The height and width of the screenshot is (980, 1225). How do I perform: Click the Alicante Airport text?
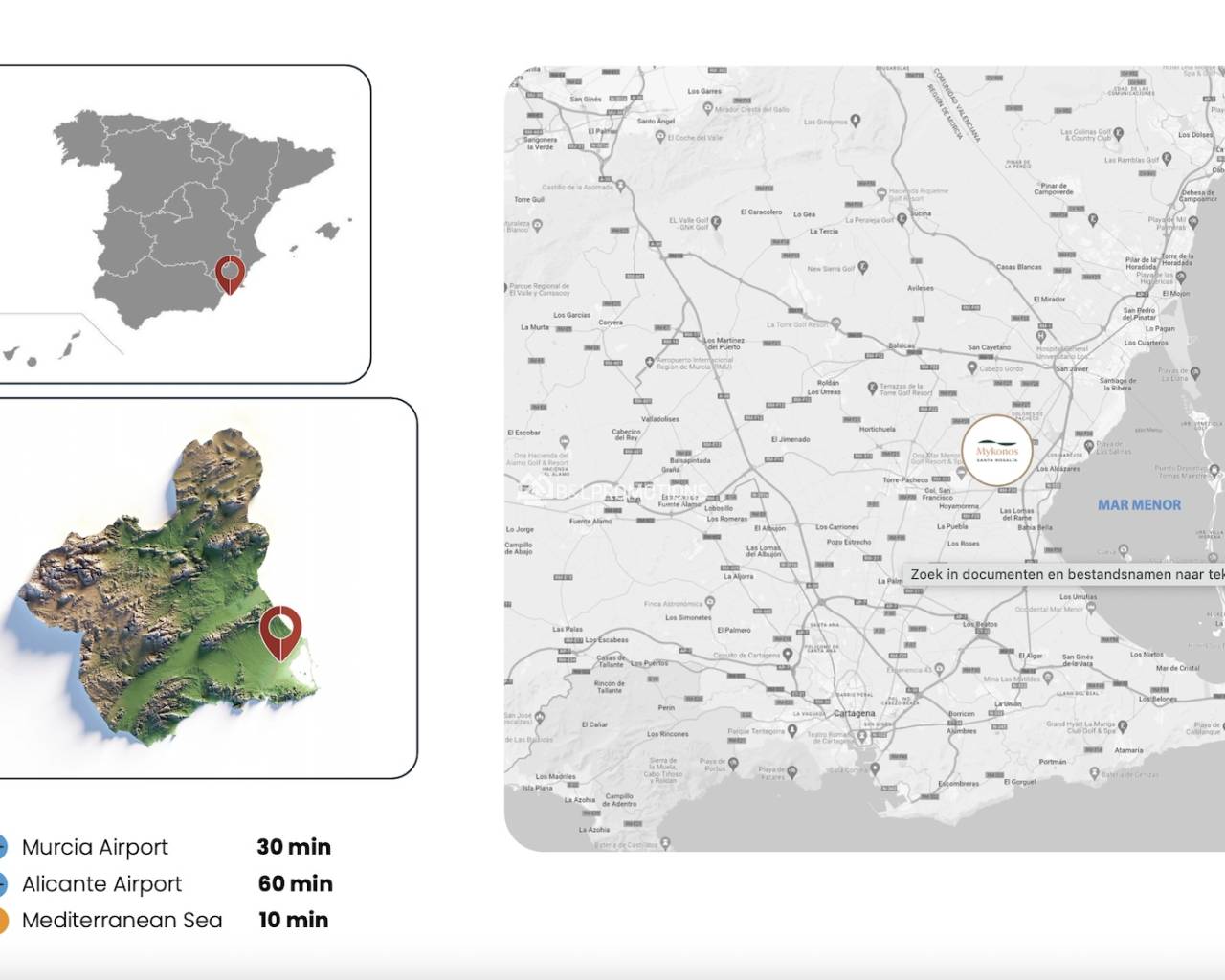click(101, 884)
